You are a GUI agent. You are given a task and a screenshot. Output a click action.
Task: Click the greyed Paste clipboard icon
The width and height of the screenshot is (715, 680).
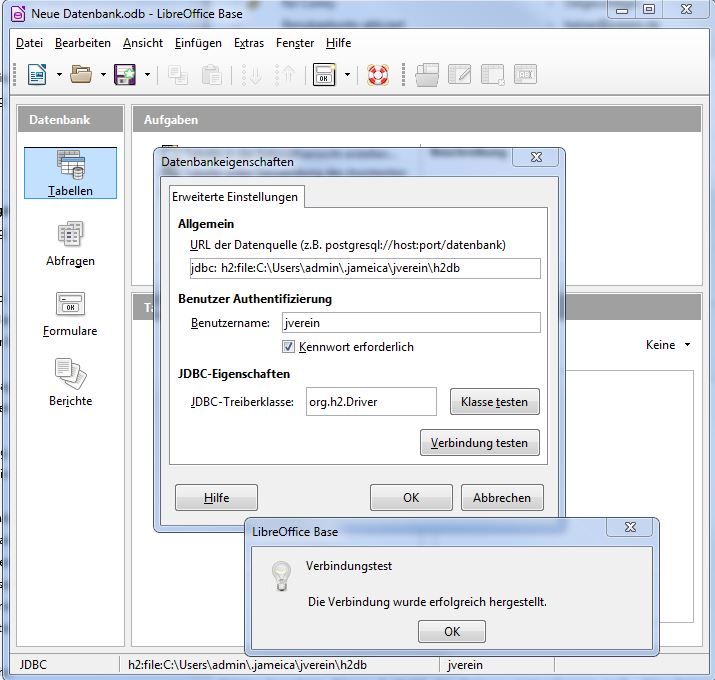[x=211, y=75]
